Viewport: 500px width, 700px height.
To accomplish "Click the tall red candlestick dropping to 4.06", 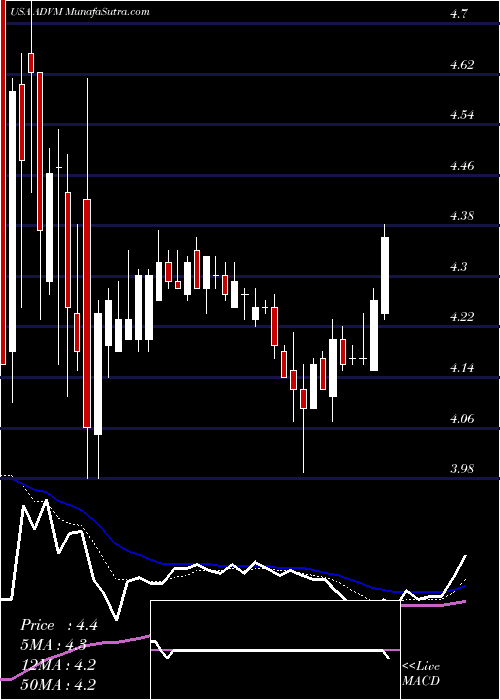I will tap(88, 313).
